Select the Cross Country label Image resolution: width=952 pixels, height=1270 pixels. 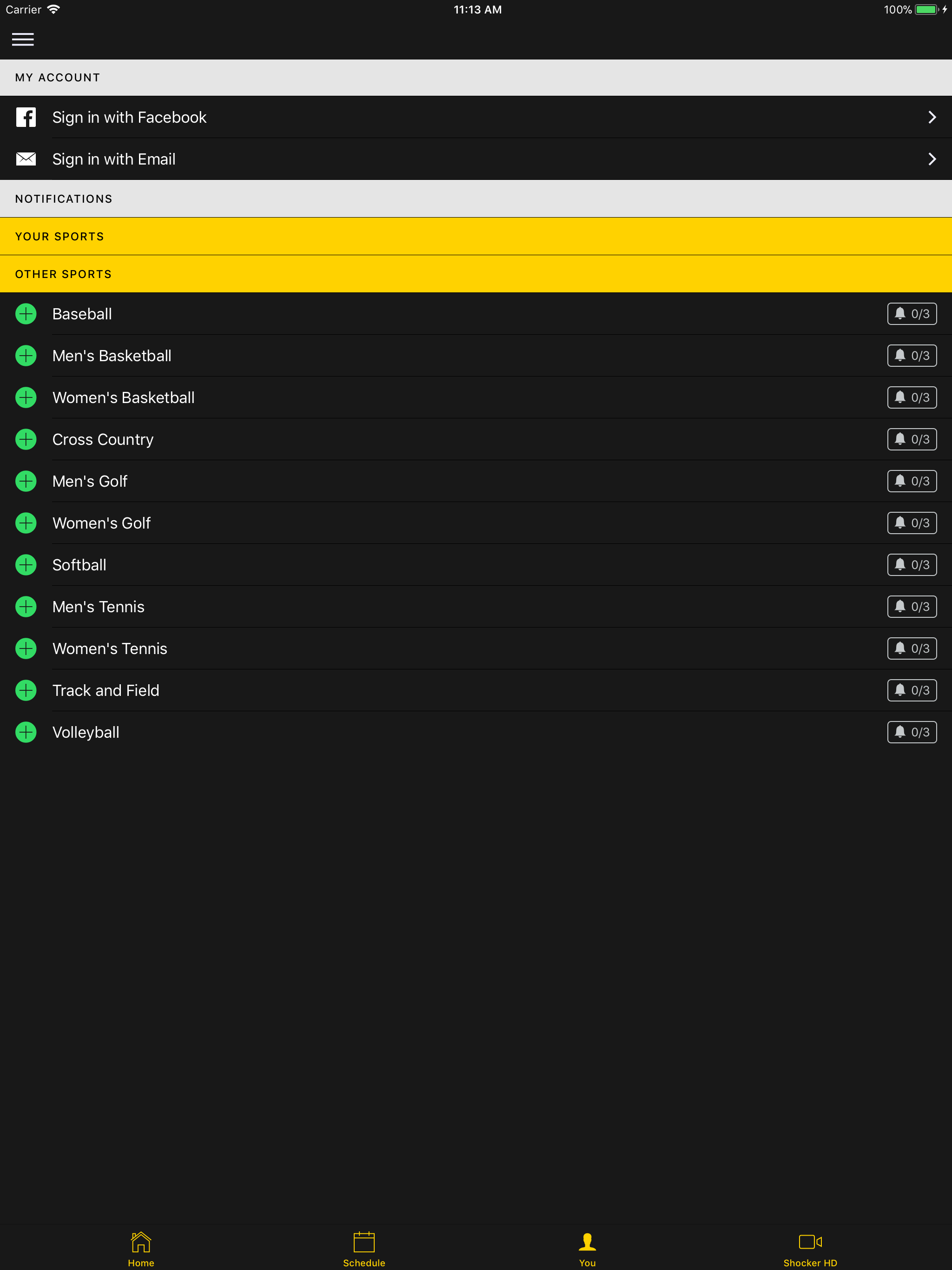[x=103, y=439]
